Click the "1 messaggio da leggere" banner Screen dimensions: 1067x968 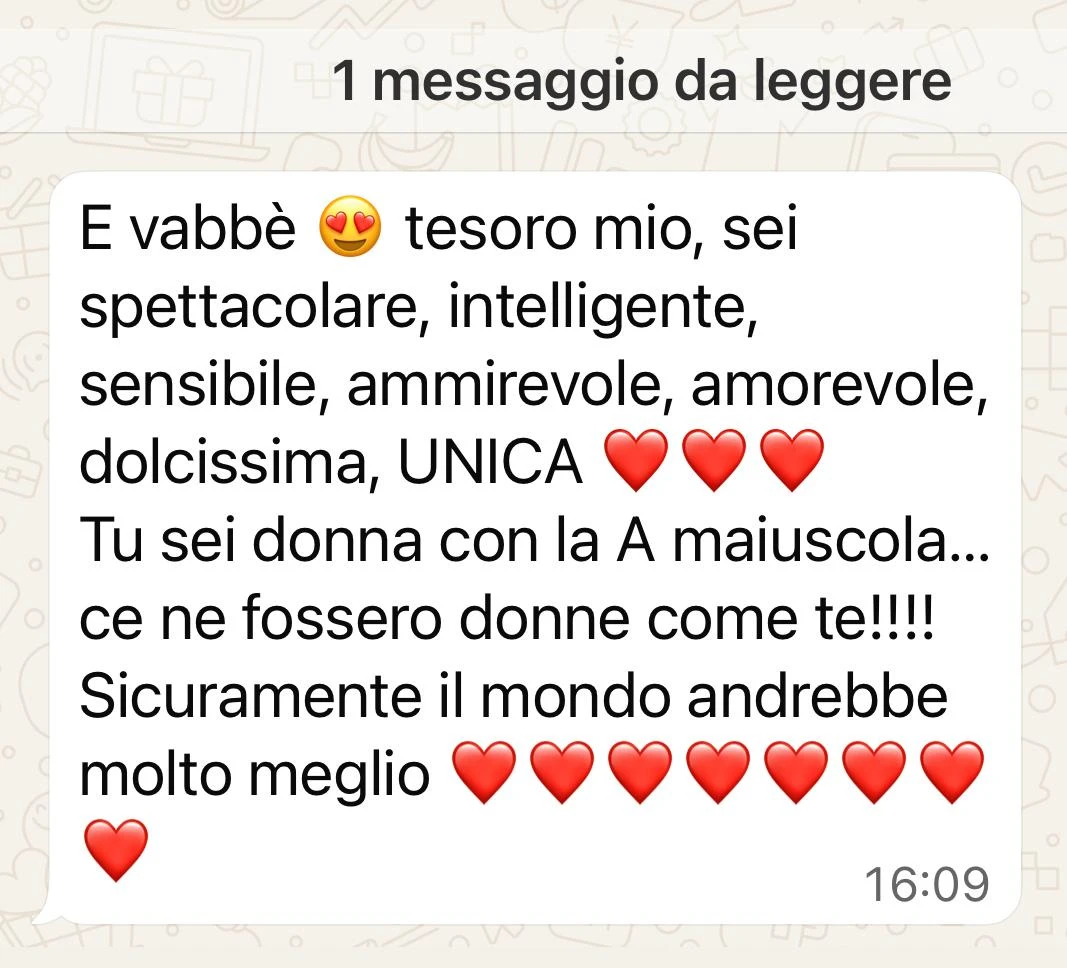[x=534, y=82]
